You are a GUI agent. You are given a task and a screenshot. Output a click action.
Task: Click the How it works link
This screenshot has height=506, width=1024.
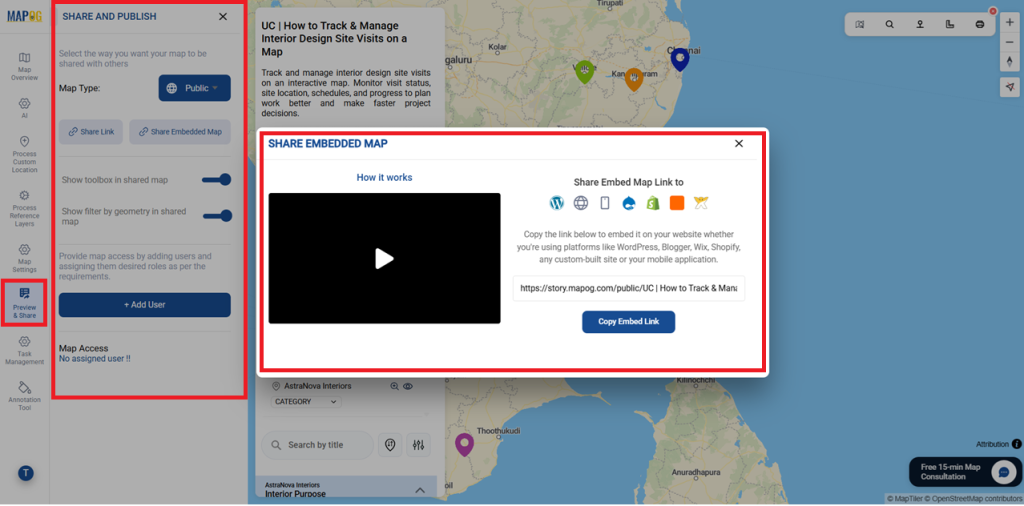[x=384, y=178]
